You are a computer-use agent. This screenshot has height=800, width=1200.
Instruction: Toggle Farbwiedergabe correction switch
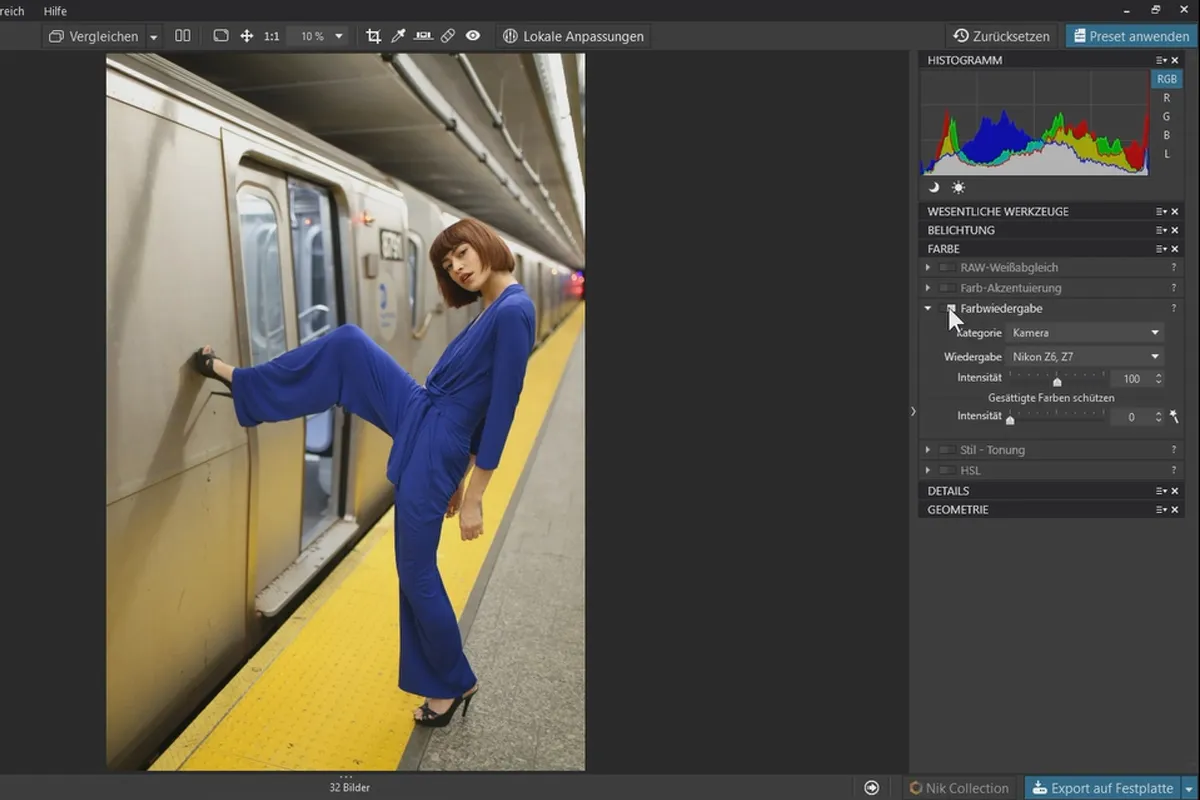coord(949,309)
